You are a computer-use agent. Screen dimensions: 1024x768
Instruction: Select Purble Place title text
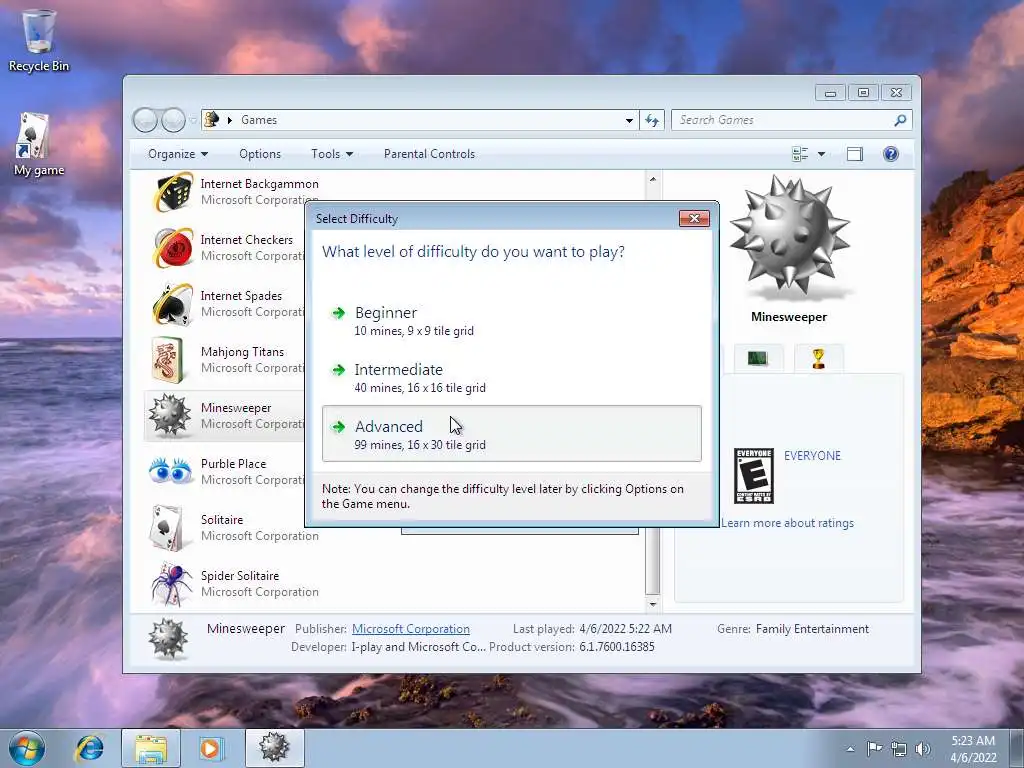point(233,464)
